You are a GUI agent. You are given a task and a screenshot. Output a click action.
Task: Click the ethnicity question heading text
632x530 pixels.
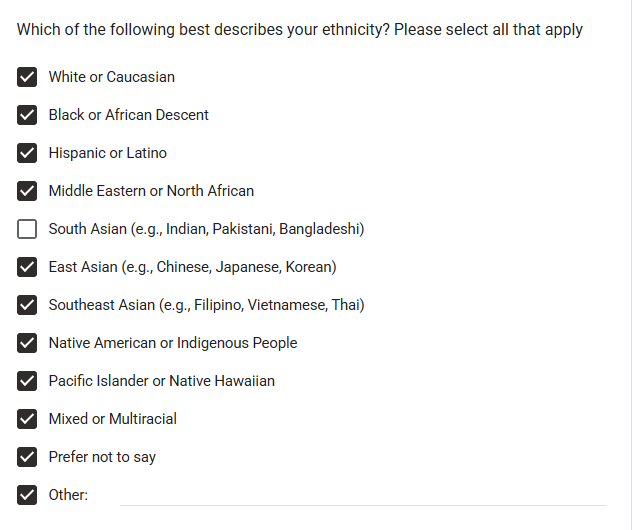(299, 30)
